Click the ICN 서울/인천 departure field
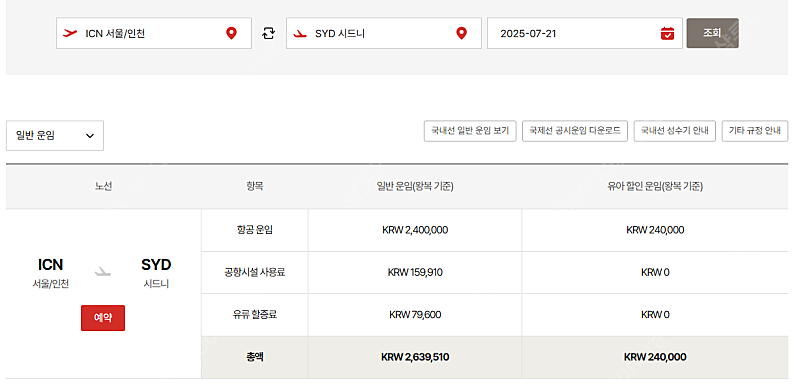This screenshot has width=800, height=384. coord(154,34)
